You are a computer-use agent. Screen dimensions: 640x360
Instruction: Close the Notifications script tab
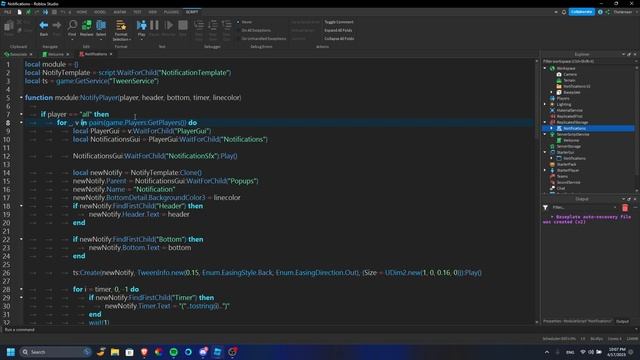tap(111, 54)
